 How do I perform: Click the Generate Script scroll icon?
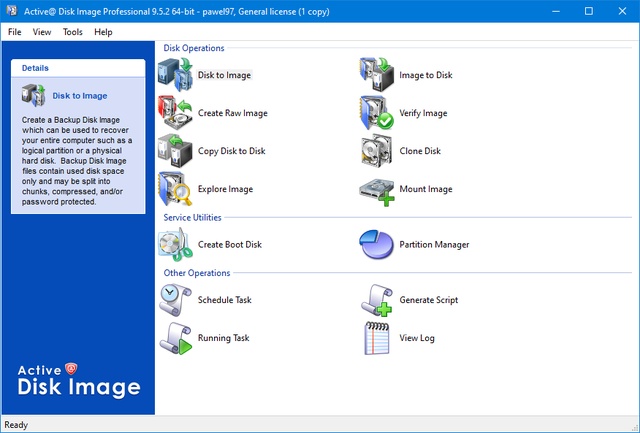(376, 300)
